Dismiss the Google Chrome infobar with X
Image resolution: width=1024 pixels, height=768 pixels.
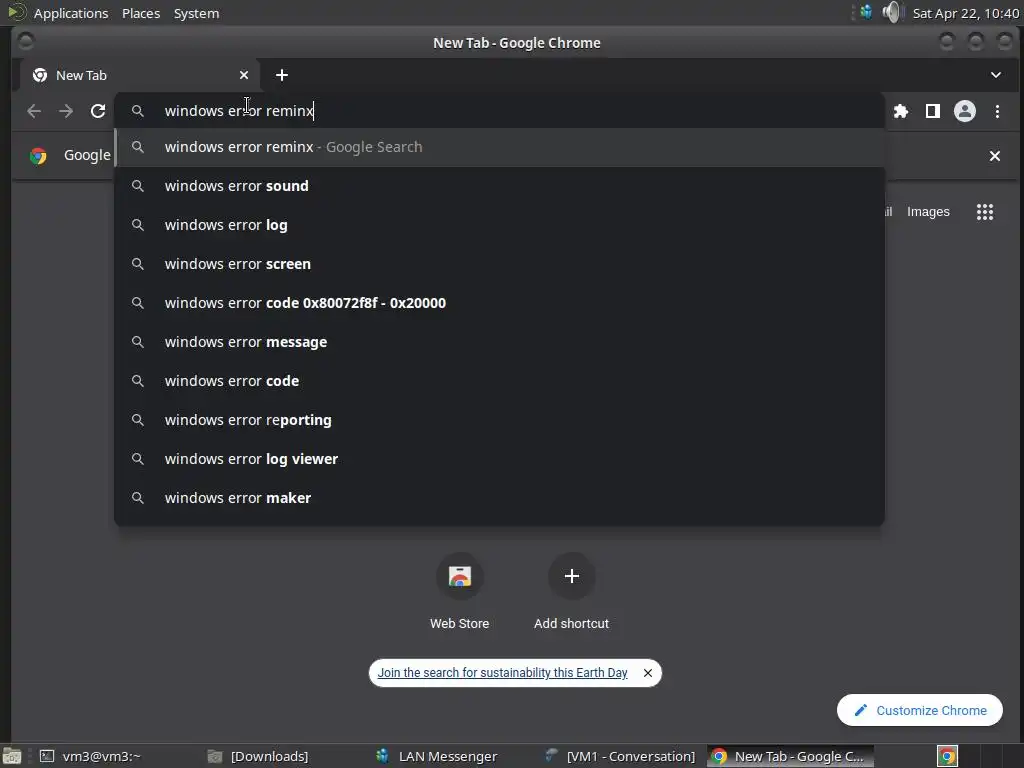coord(995,156)
